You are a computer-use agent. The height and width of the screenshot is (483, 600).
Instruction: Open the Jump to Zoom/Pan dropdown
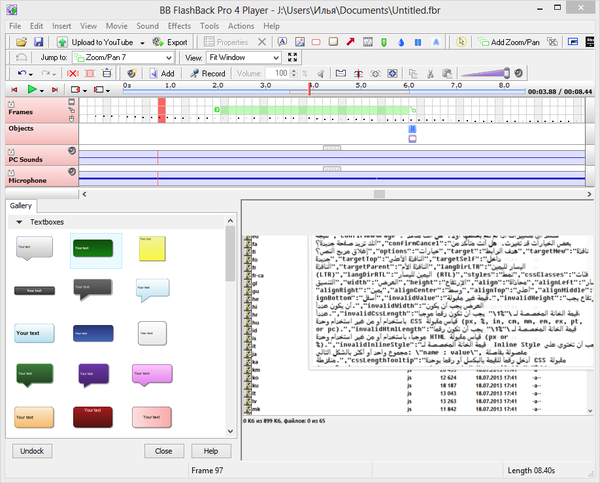pyautogui.click(x=171, y=58)
